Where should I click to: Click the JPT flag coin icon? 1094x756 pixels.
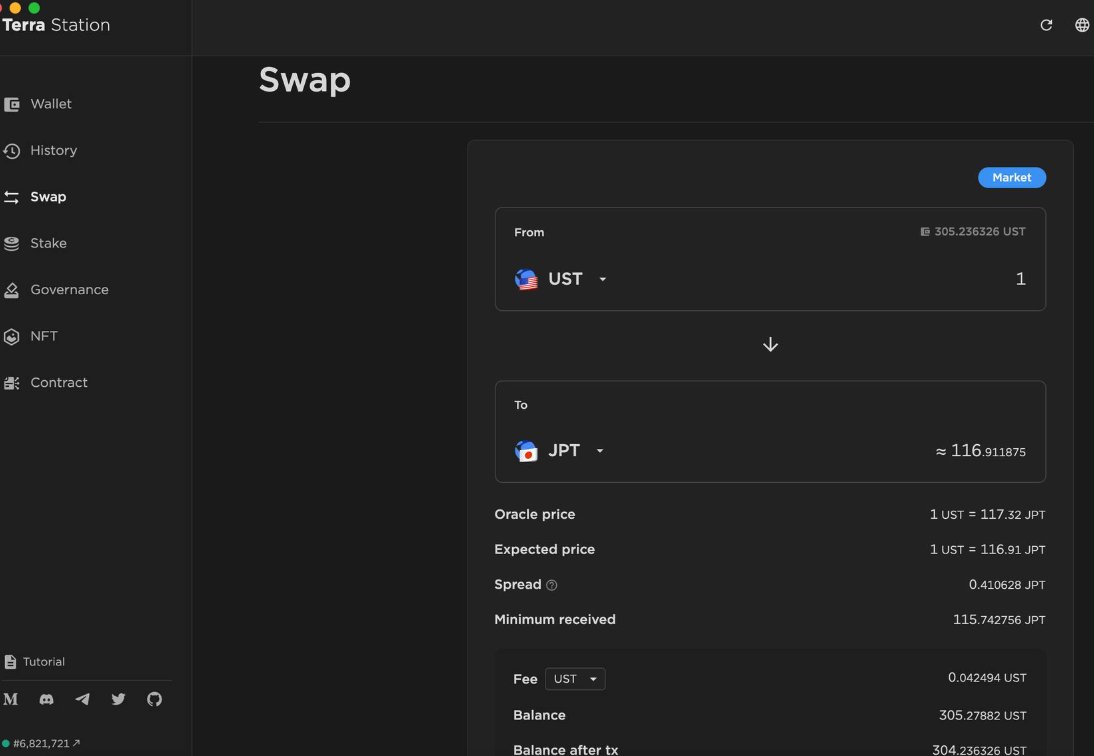click(526, 451)
